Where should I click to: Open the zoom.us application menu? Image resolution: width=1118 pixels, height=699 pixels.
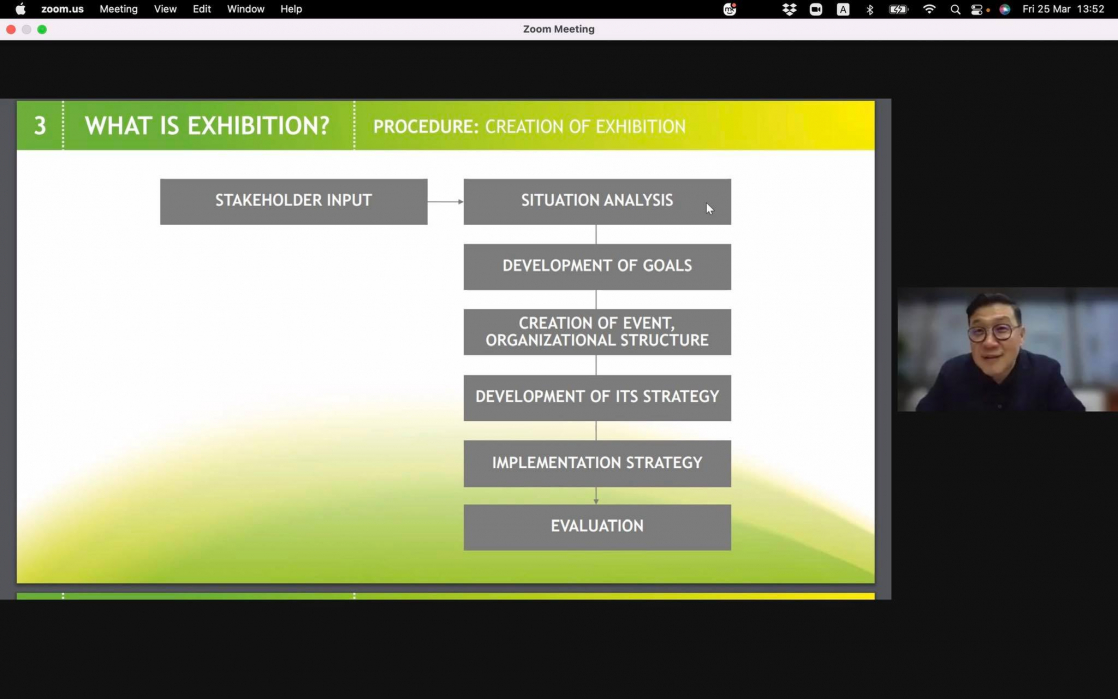(62, 9)
